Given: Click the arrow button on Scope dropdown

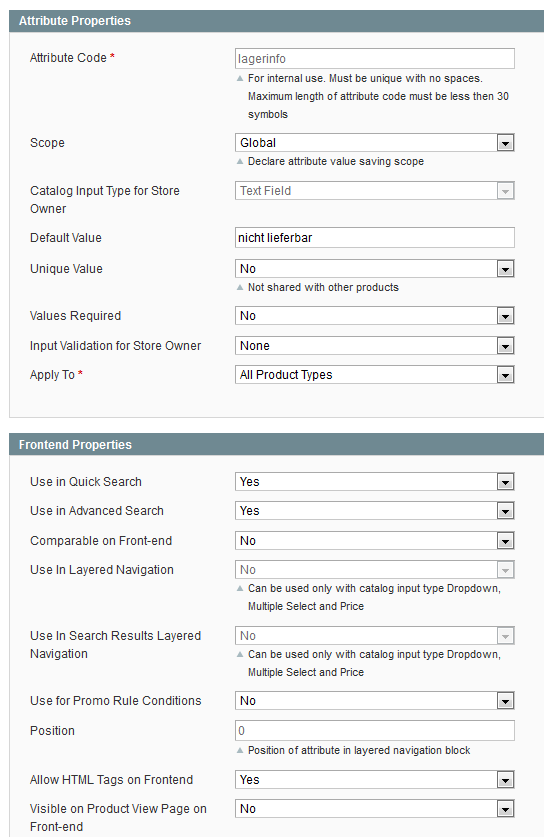Looking at the screenshot, I should pyautogui.click(x=505, y=143).
